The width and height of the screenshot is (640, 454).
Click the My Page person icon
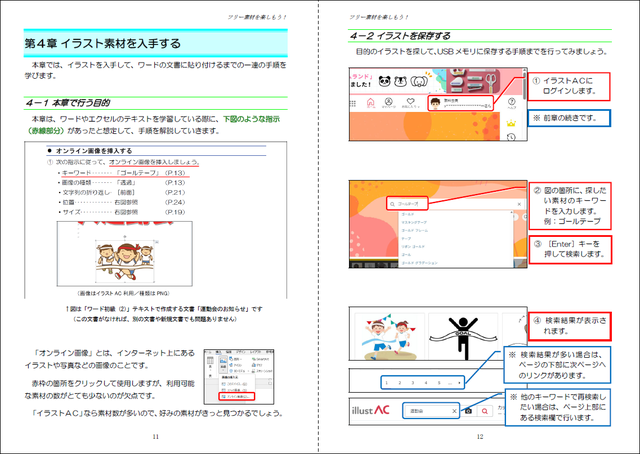(389, 102)
